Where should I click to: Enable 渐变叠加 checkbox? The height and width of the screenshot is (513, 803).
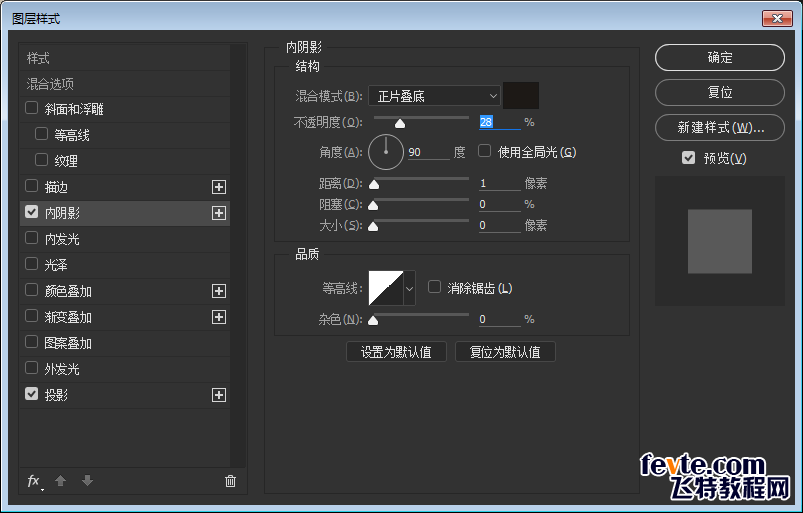tap(32, 316)
